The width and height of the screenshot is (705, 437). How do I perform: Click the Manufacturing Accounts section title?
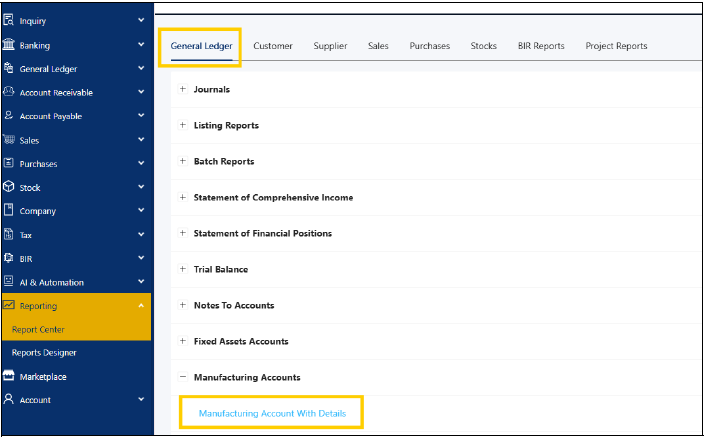[x=247, y=377]
